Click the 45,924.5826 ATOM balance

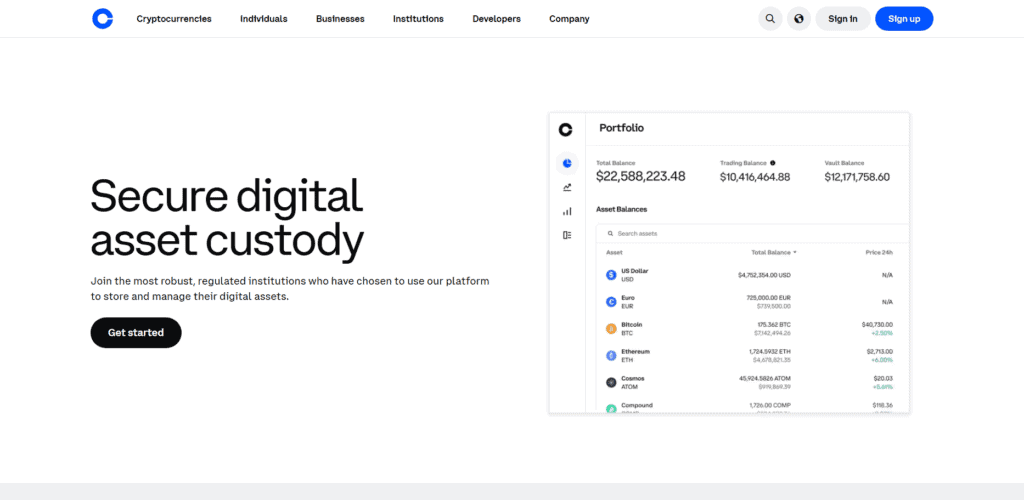[765, 378]
